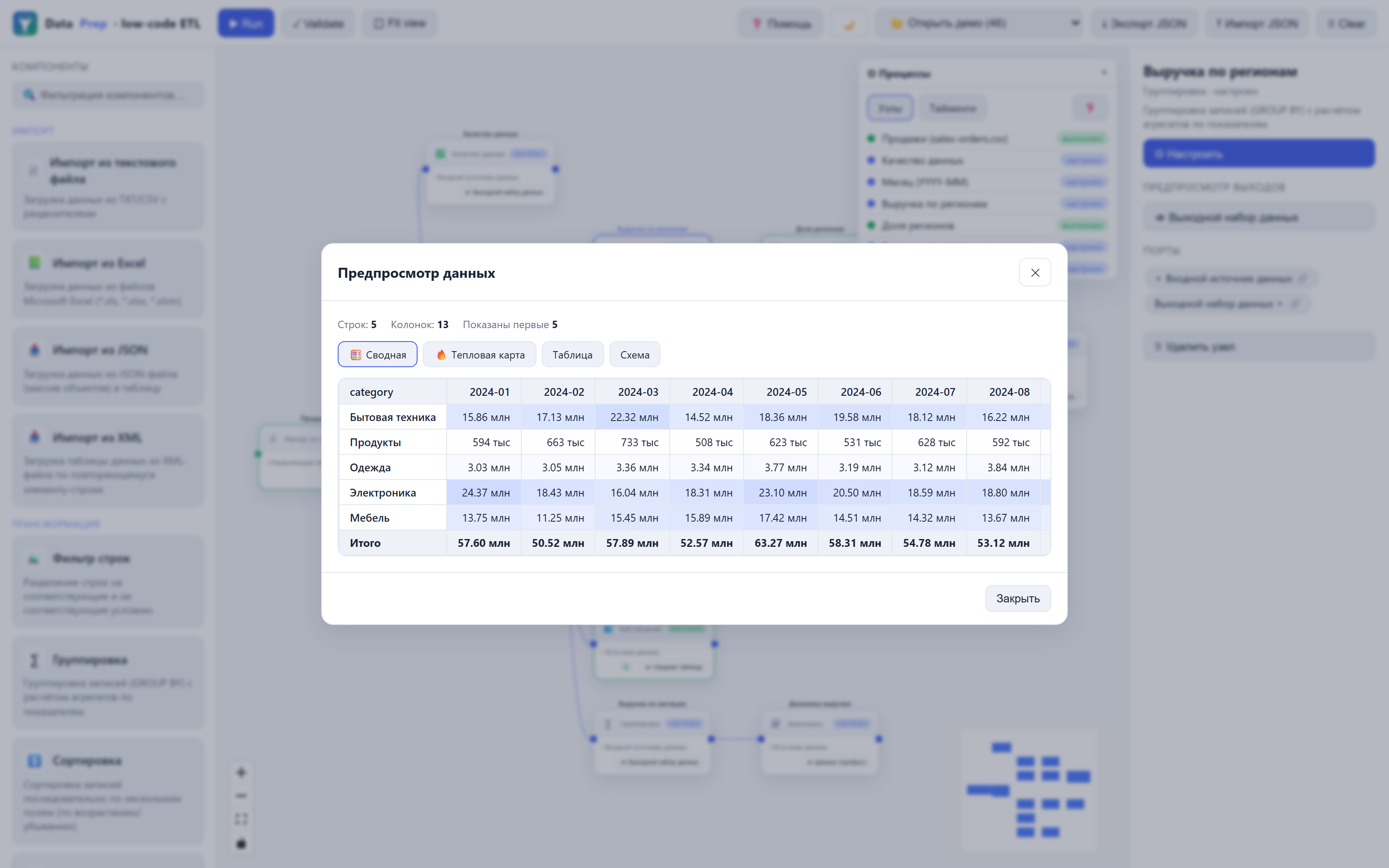Click the 508 тыс cell
The width and height of the screenshot is (1389, 868).
tap(707, 442)
